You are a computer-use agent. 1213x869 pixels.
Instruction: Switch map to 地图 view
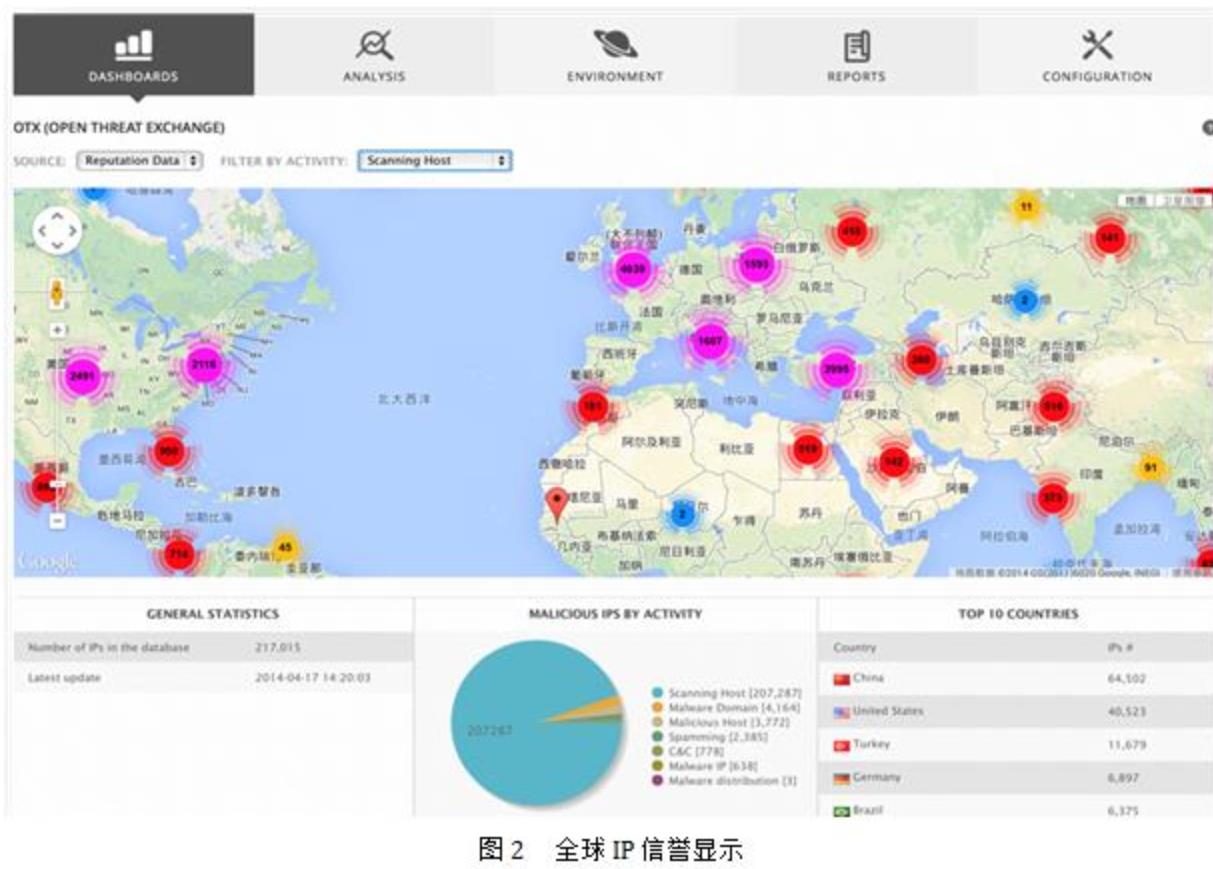[x=1135, y=201]
